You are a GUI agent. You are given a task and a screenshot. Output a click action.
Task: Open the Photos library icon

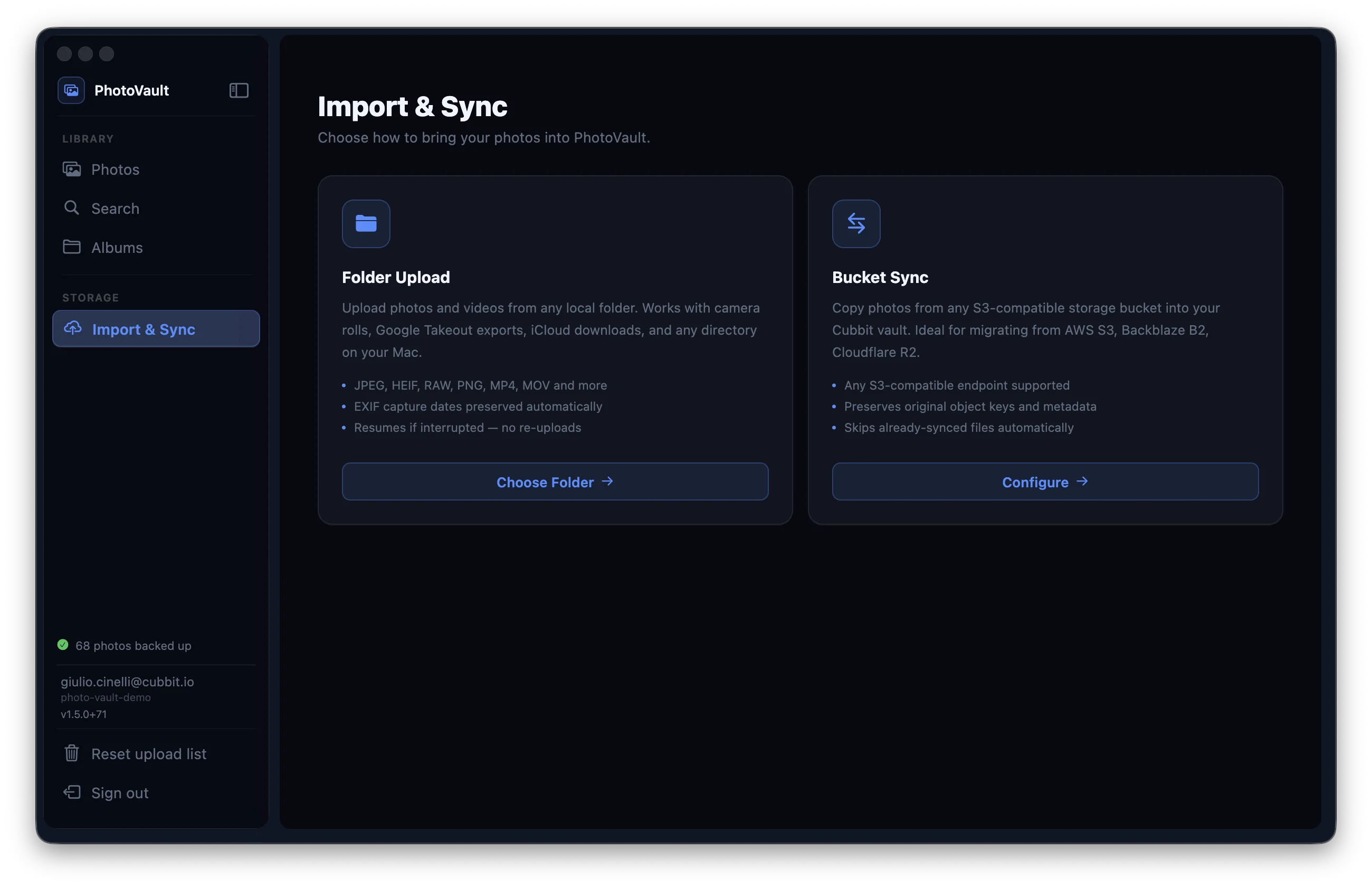71,169
